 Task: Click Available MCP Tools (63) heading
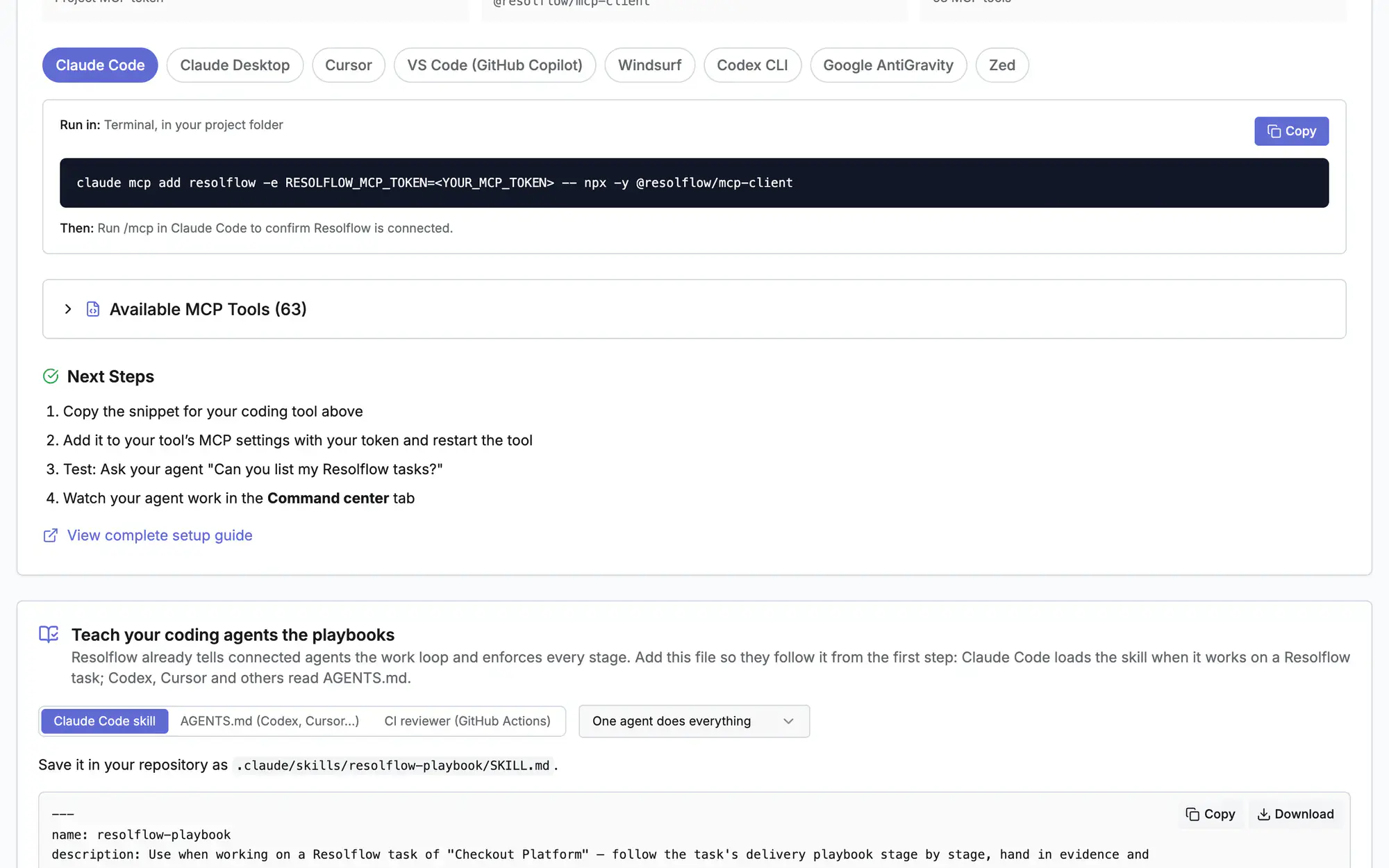[x=208, y=309]
